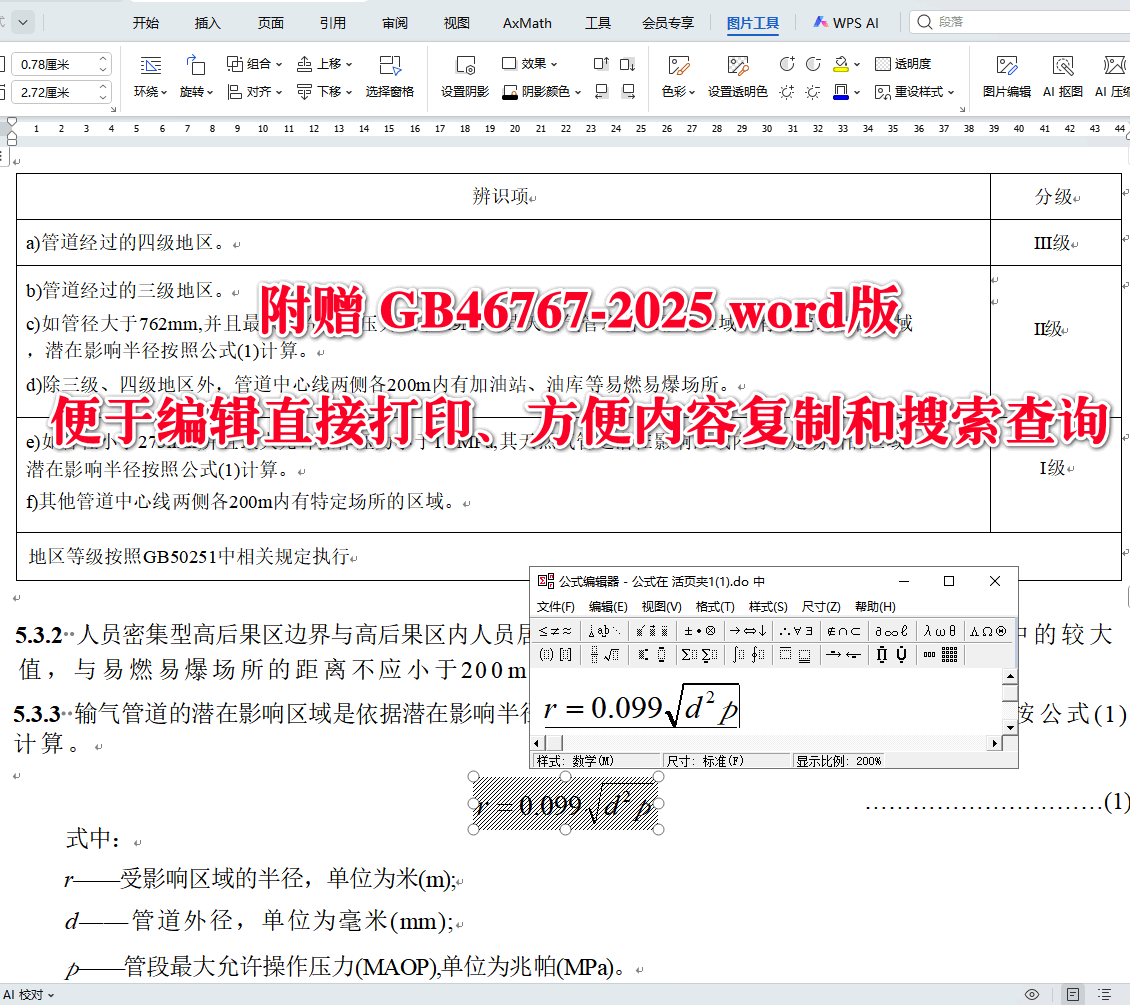1130x1005 pixels.
Task: Click the WPS AI button
Action: 845,22
